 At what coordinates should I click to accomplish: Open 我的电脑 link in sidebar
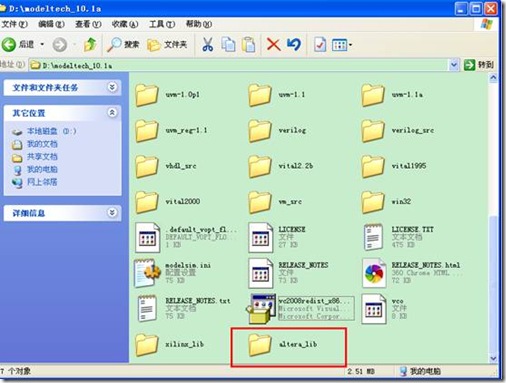(34, 169)
